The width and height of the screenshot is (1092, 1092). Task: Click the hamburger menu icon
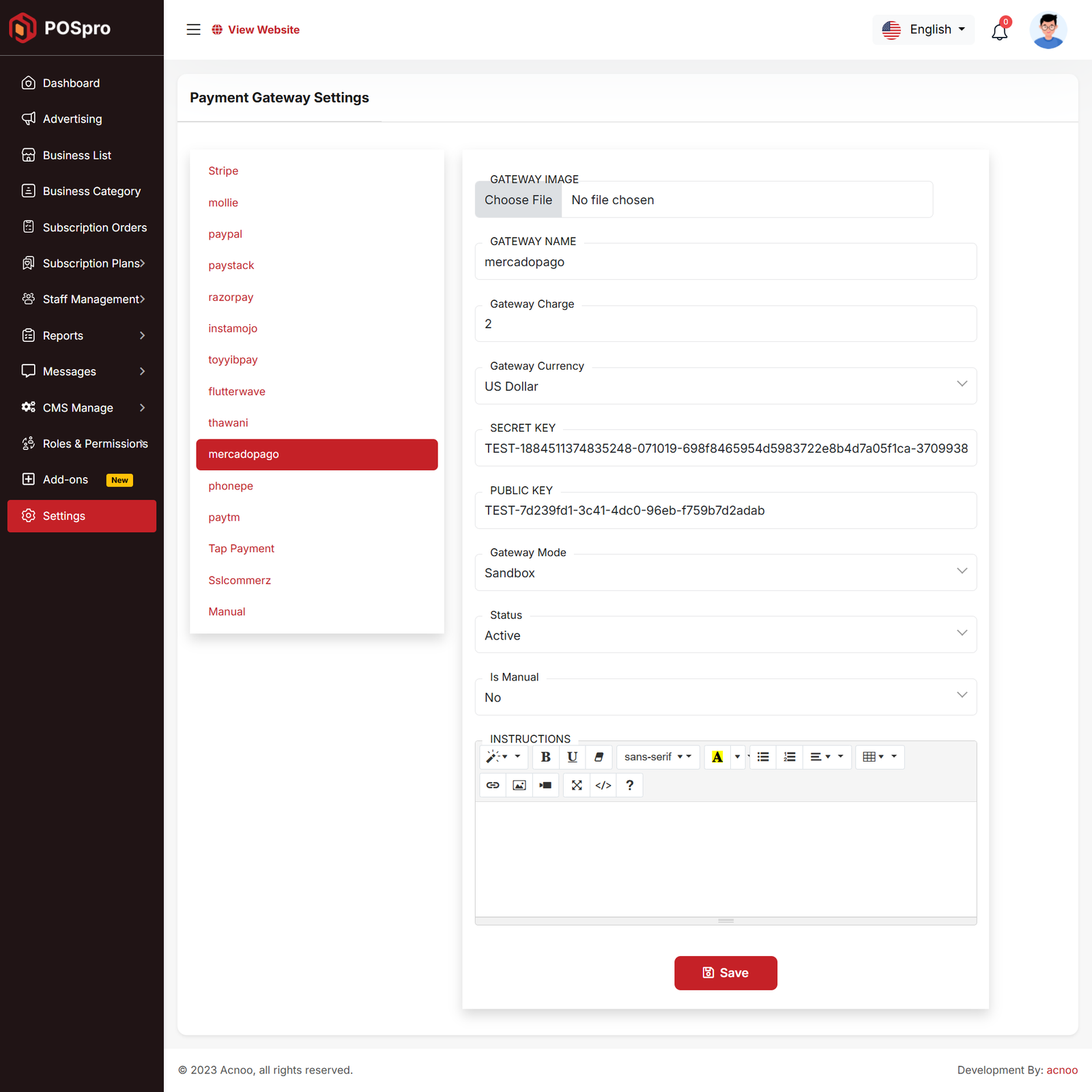pyautogui.click(x=194, y=29)
